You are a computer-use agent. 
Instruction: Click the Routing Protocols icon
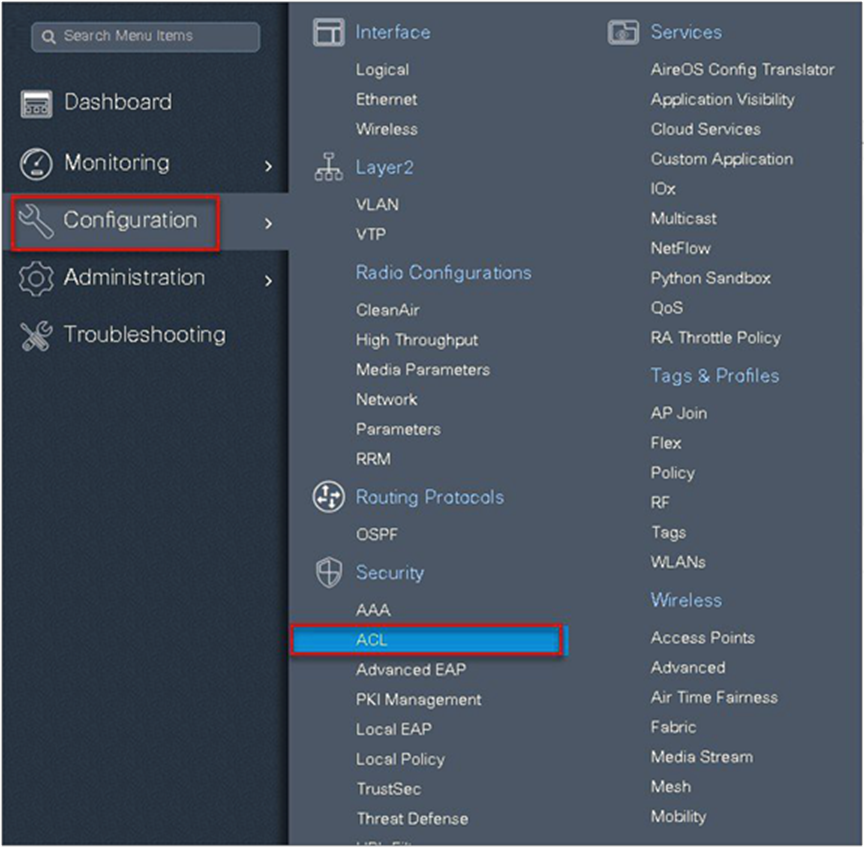pos(328,497)
